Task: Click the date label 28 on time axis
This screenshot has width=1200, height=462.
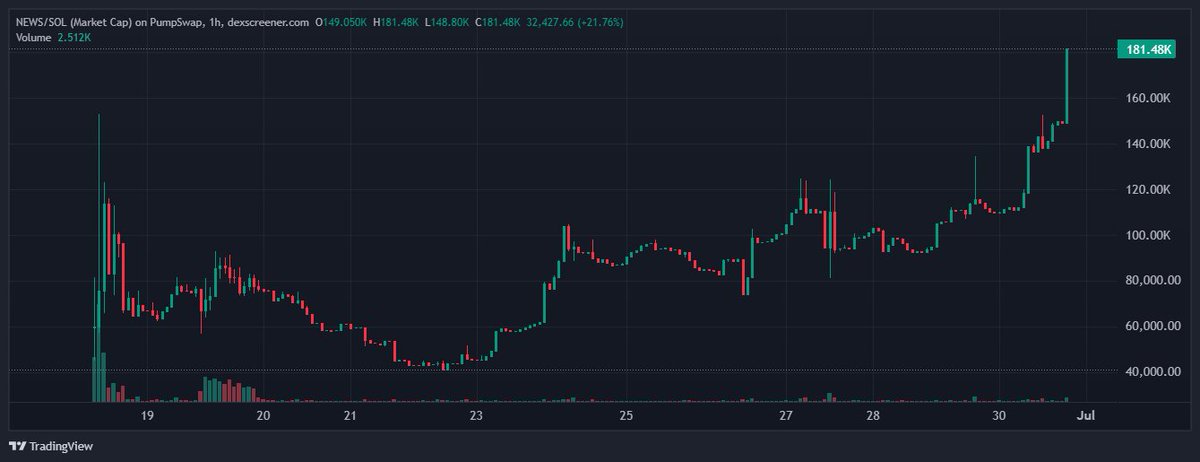Action: 873,415
